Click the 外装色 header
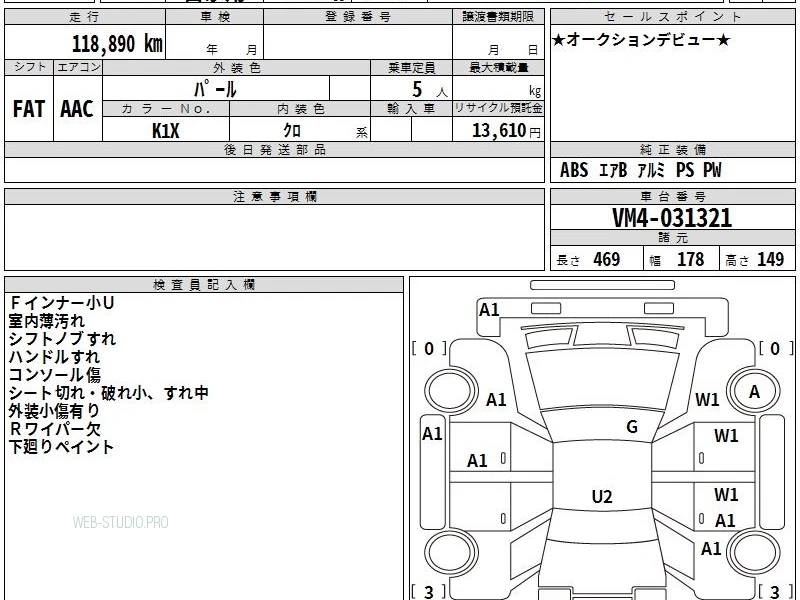The width and height of the screenshot is (800, 600). coord(236,68)
